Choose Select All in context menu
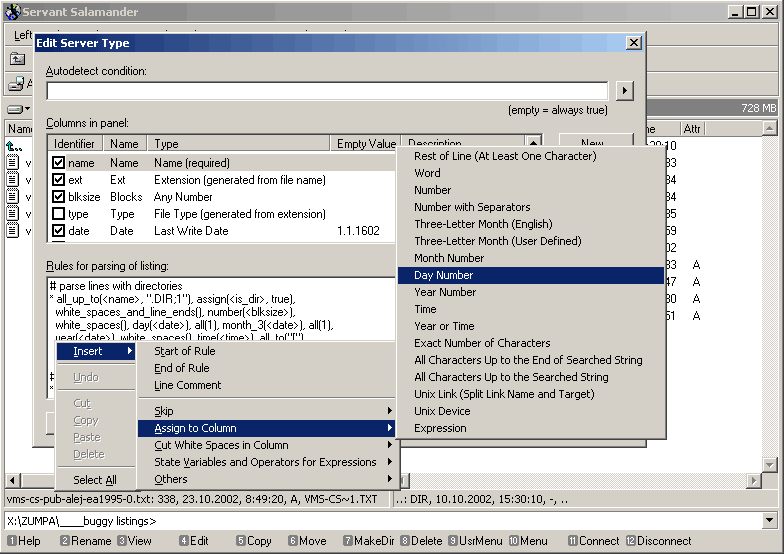784x554 pixels. tap(95, 480)
